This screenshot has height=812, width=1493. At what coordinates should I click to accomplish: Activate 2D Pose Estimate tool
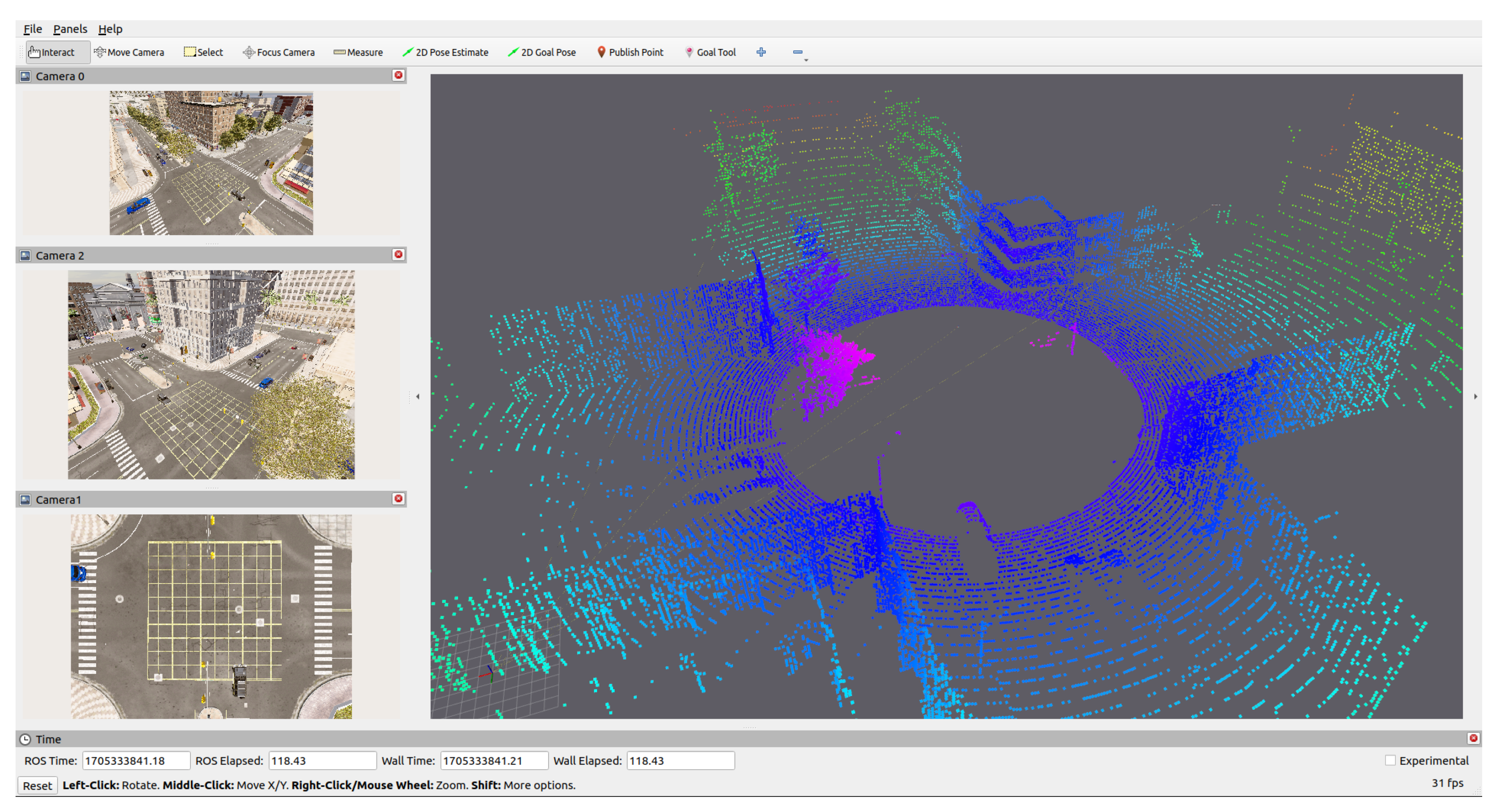pyautogui.click(x=445, y=52)
